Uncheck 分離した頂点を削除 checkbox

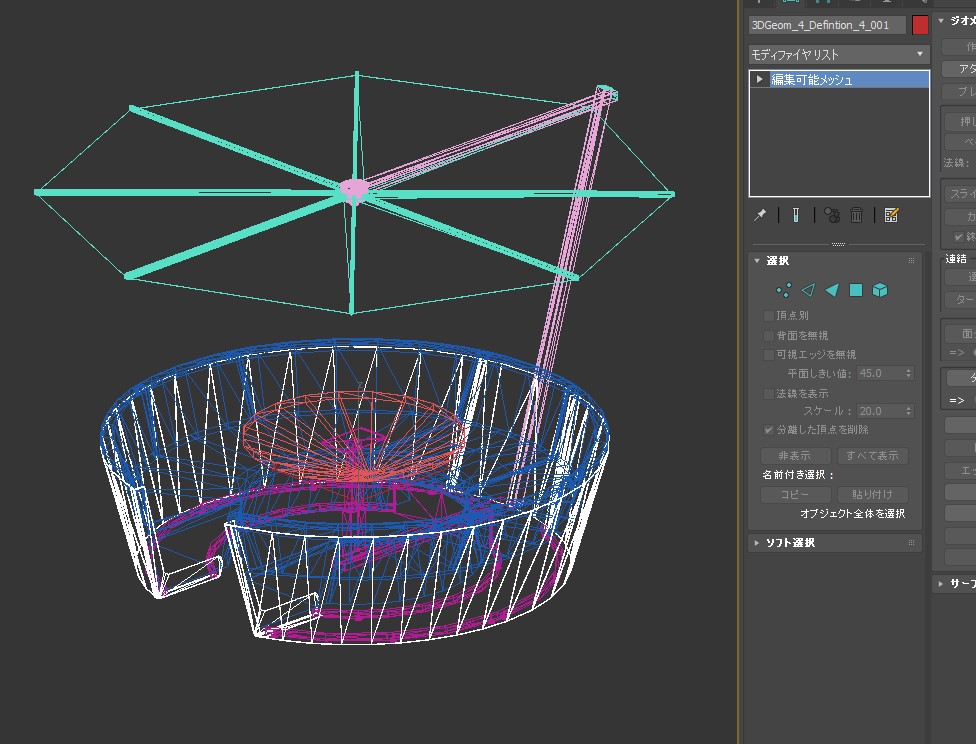769,429
